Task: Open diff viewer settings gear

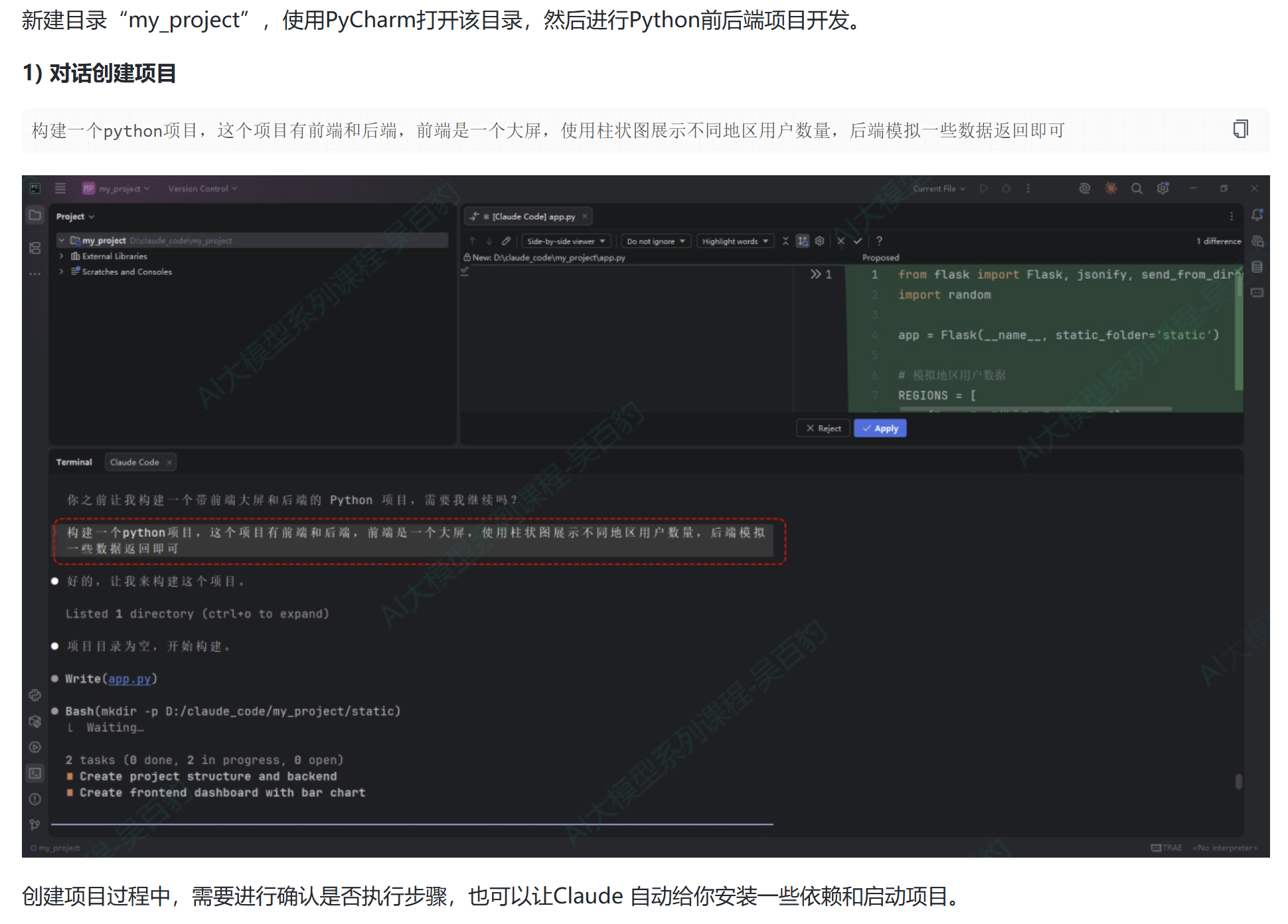Action: pos(820,241)
